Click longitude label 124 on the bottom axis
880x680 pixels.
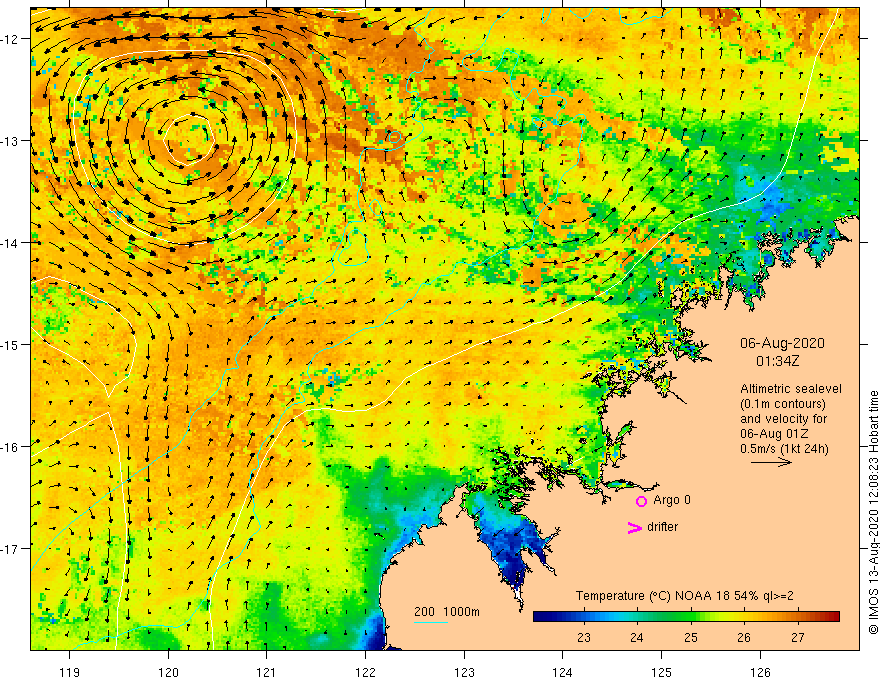(563, 672)
